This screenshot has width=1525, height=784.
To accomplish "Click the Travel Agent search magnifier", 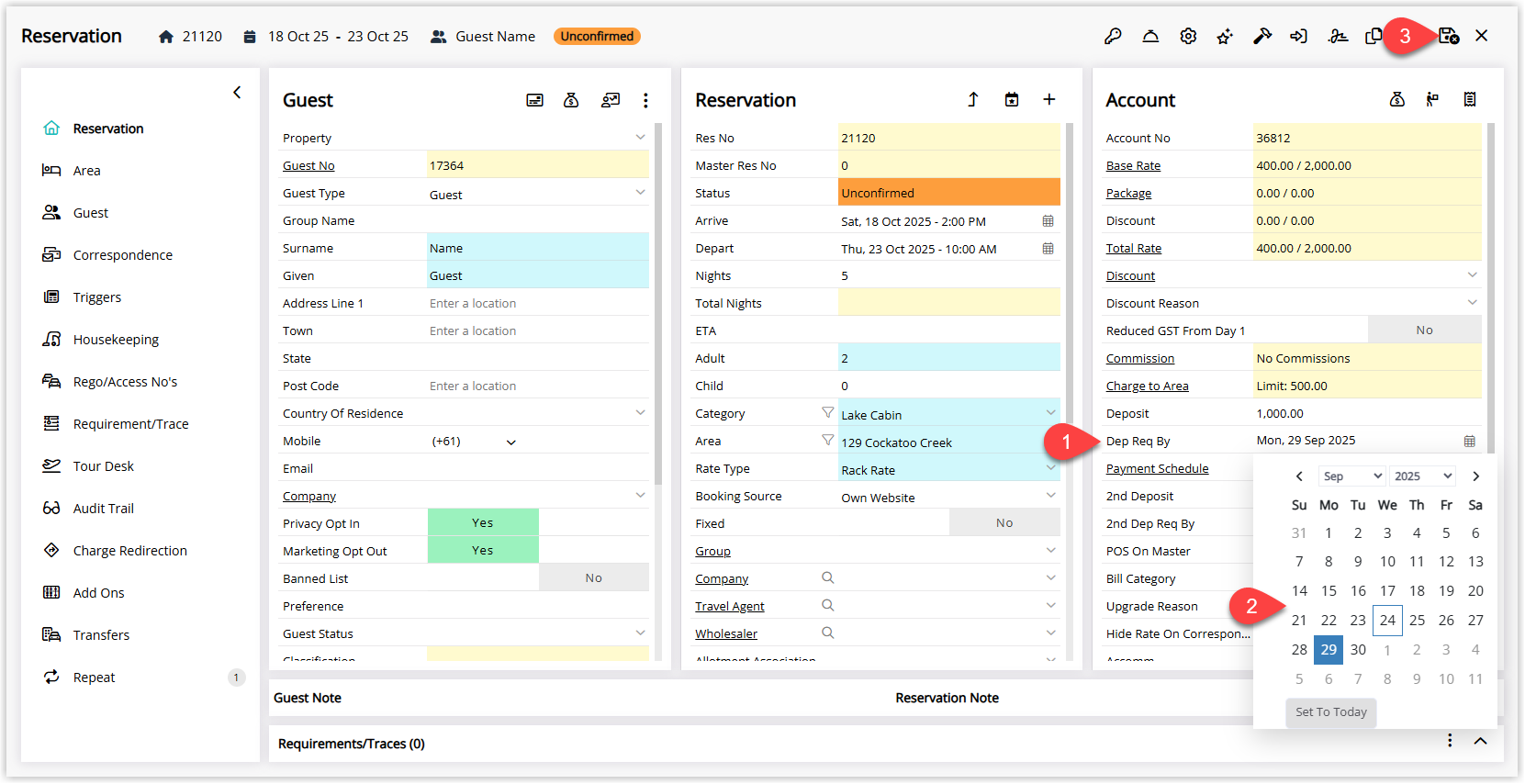I will 827,606.
